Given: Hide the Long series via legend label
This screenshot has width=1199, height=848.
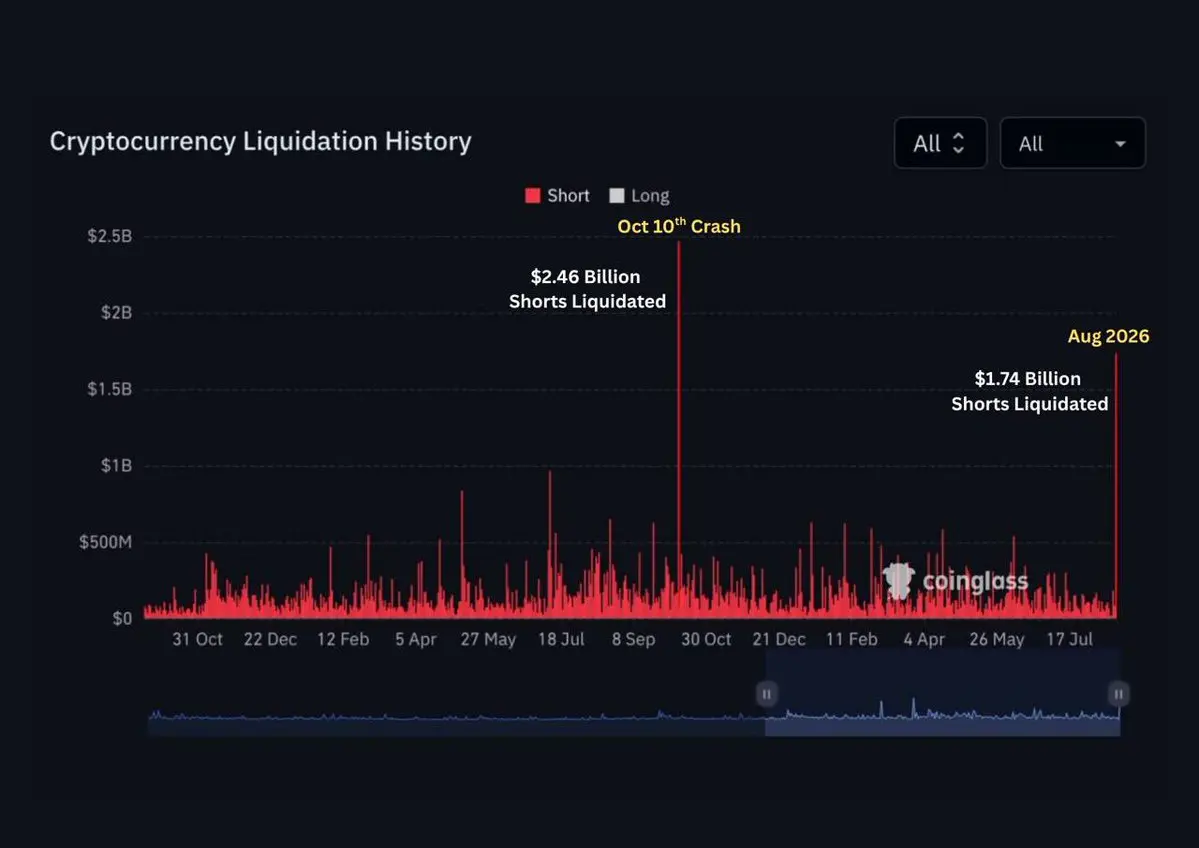Looking at the screenshot, I should 650,196.
